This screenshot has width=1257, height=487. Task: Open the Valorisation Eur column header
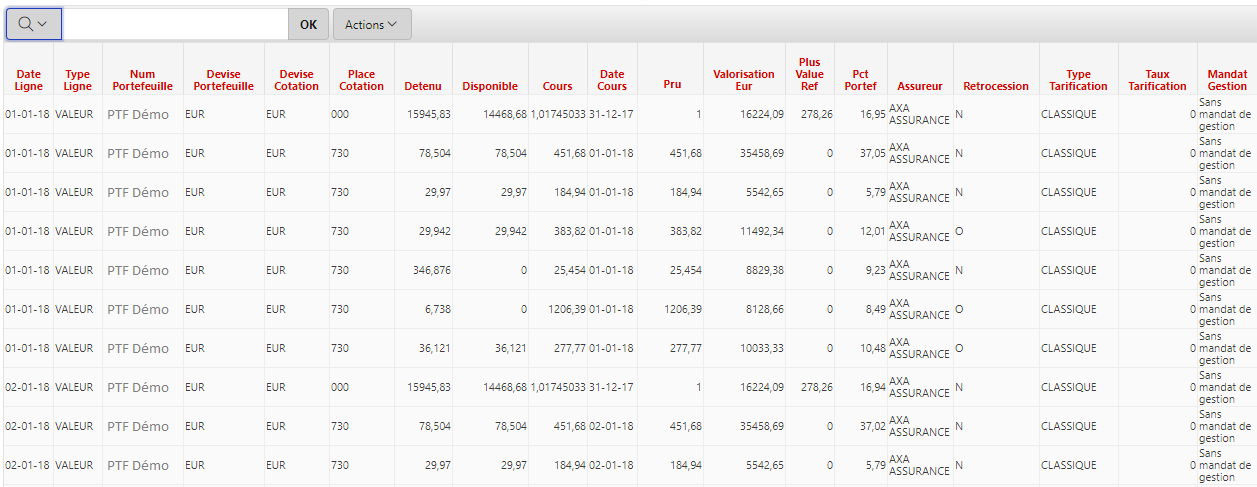click(x=743, y=80)
